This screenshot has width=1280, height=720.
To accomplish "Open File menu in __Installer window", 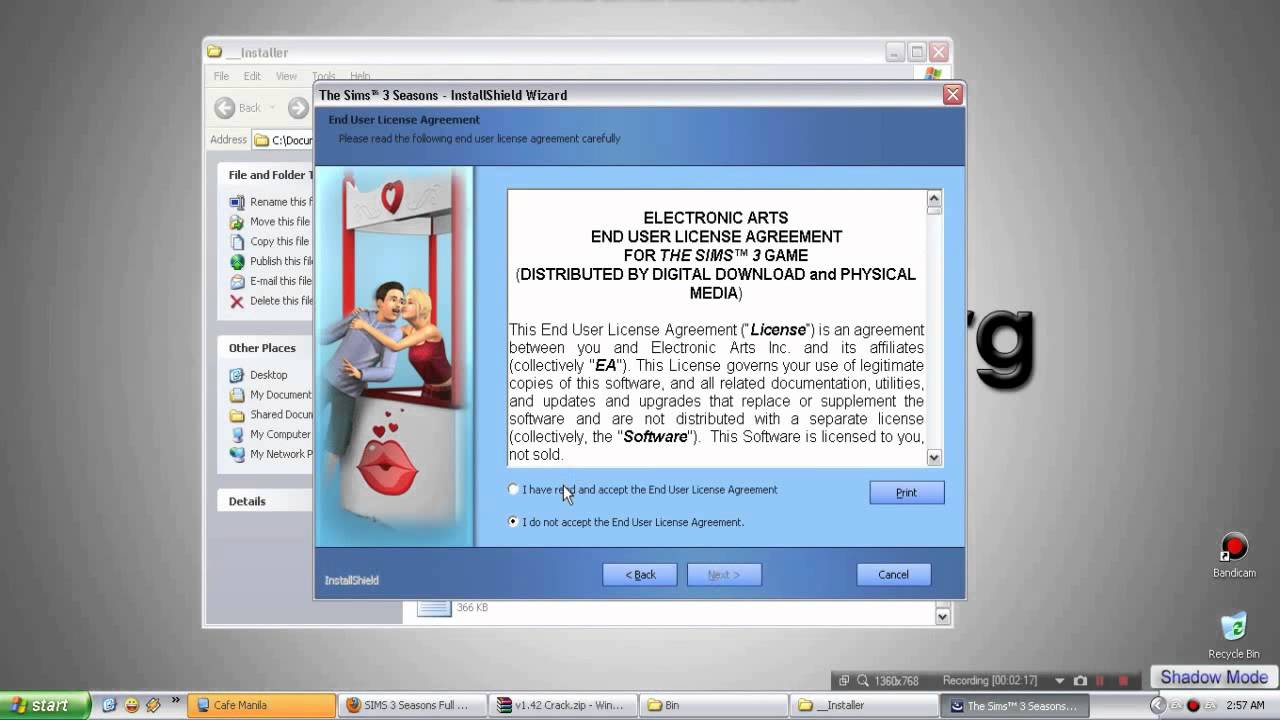I will point(221,76).
